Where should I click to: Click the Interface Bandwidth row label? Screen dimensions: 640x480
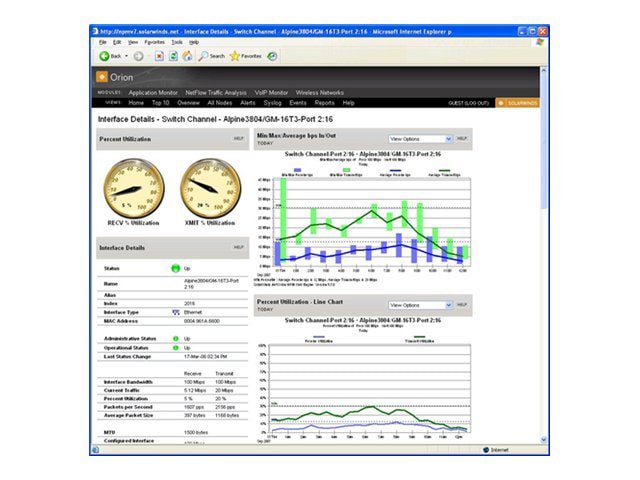coord(128,382)
